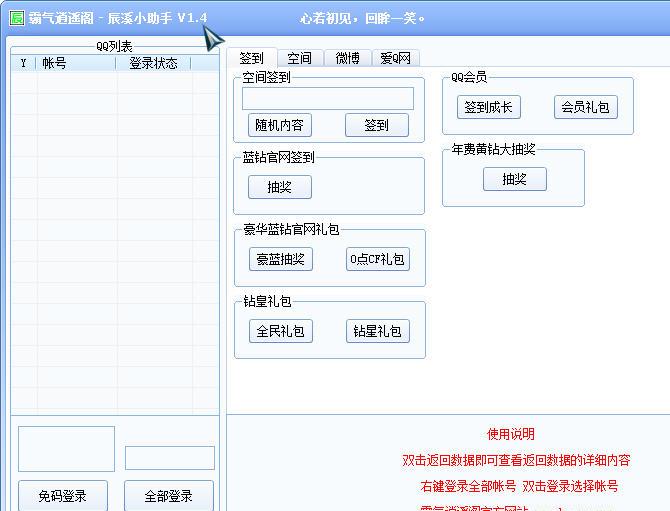
Task: Open the 空间 tab
Action: [299, 58]
